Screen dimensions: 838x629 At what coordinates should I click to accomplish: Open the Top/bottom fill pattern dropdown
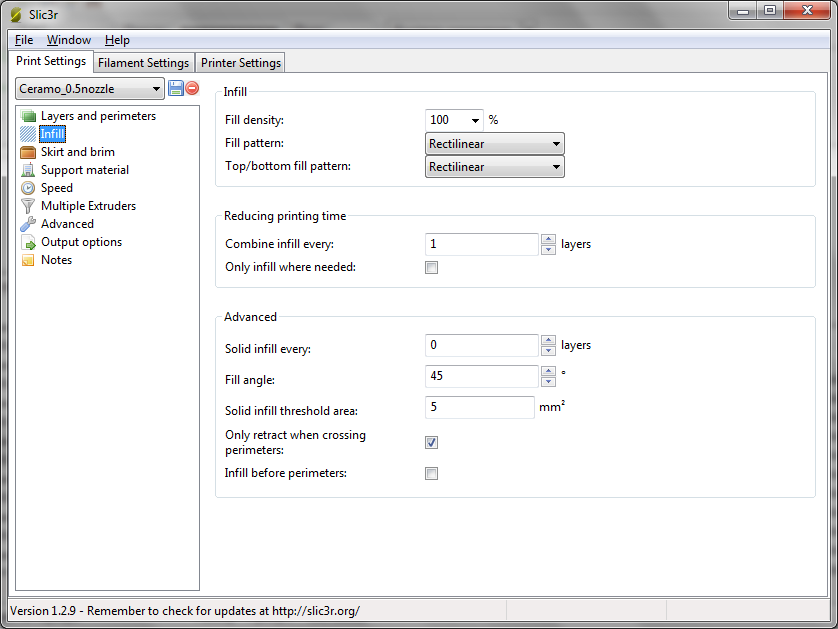pos(494,167)
